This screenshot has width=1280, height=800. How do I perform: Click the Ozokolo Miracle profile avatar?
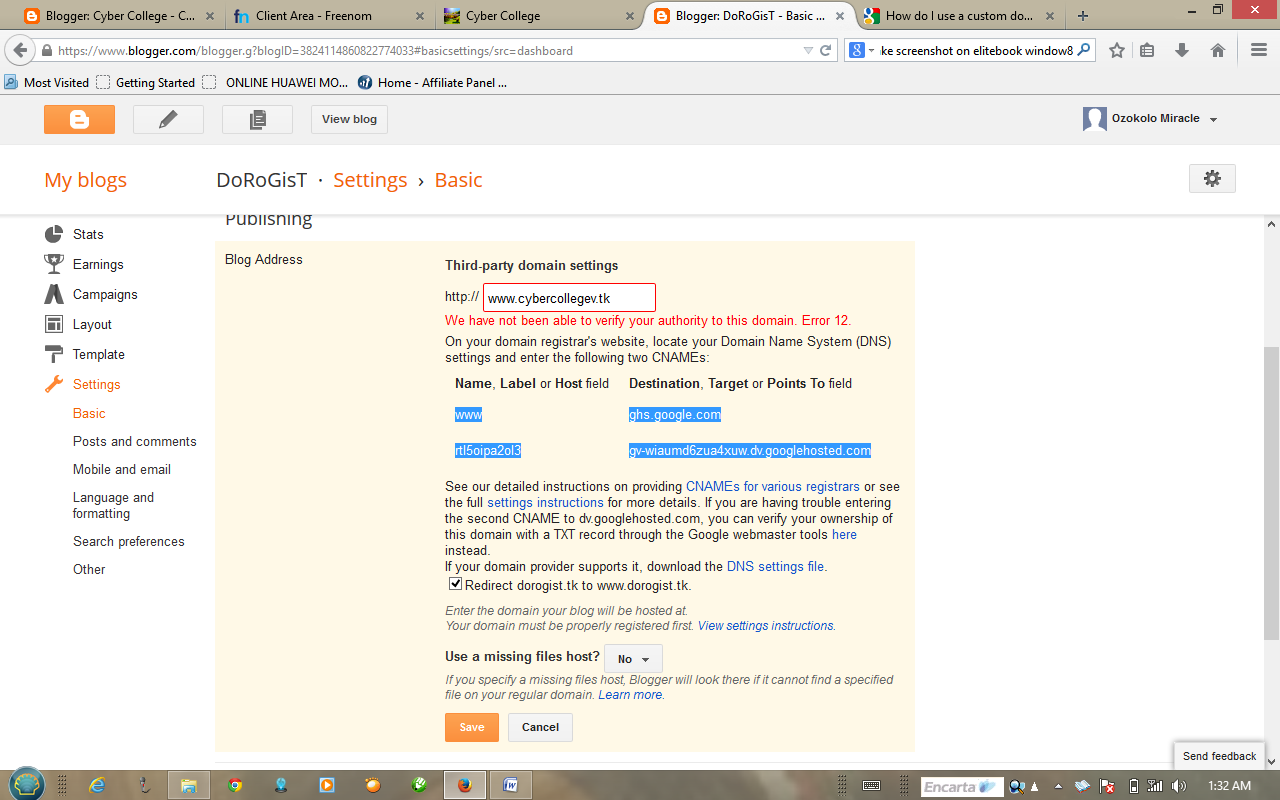pos(1095,119)
